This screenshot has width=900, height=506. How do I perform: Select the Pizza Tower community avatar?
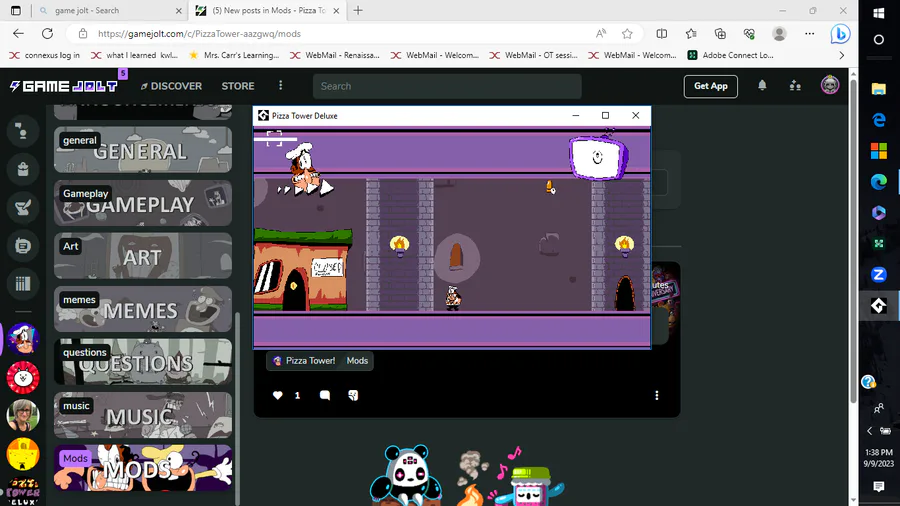(x=23, y=338)
